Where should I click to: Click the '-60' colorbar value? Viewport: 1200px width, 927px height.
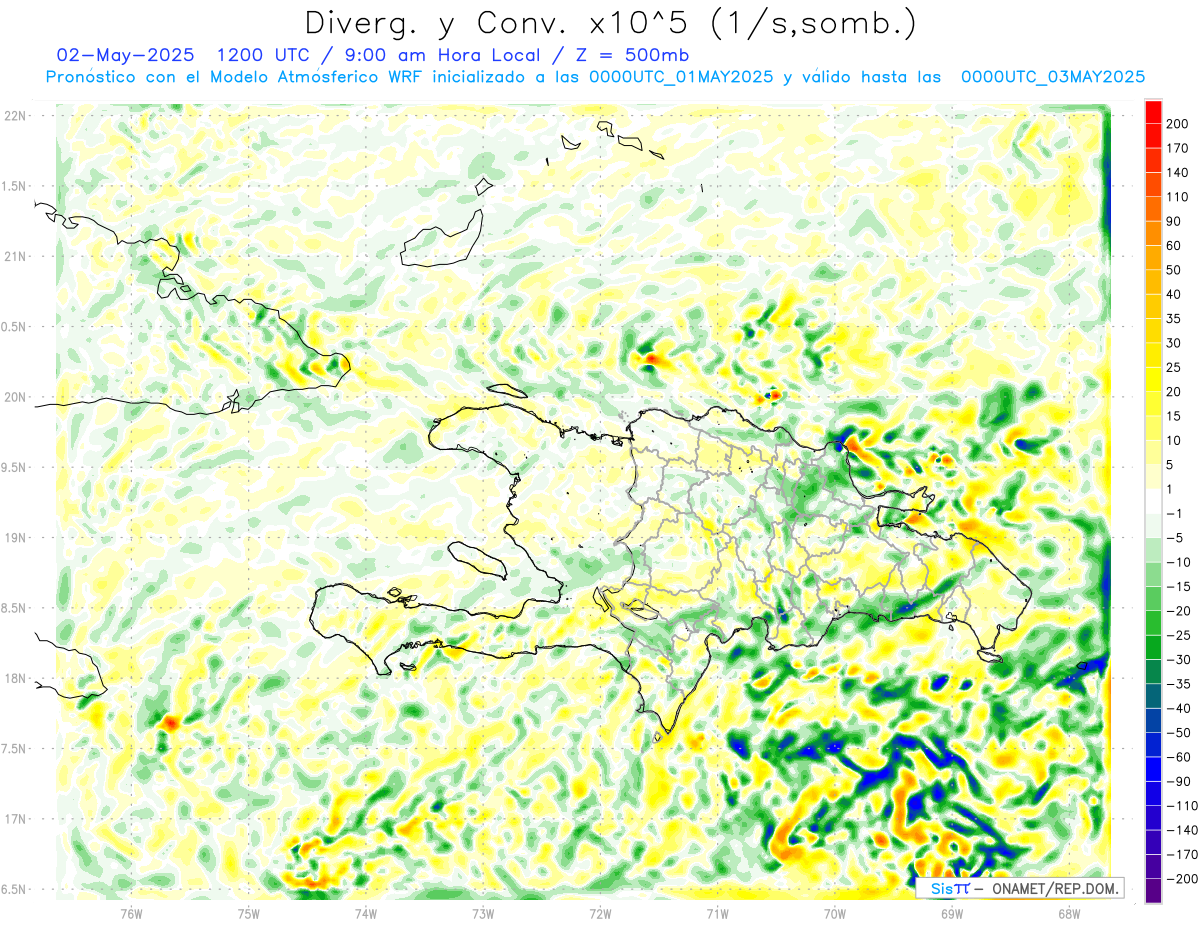pyautogui.click(x=1177, y=757)
